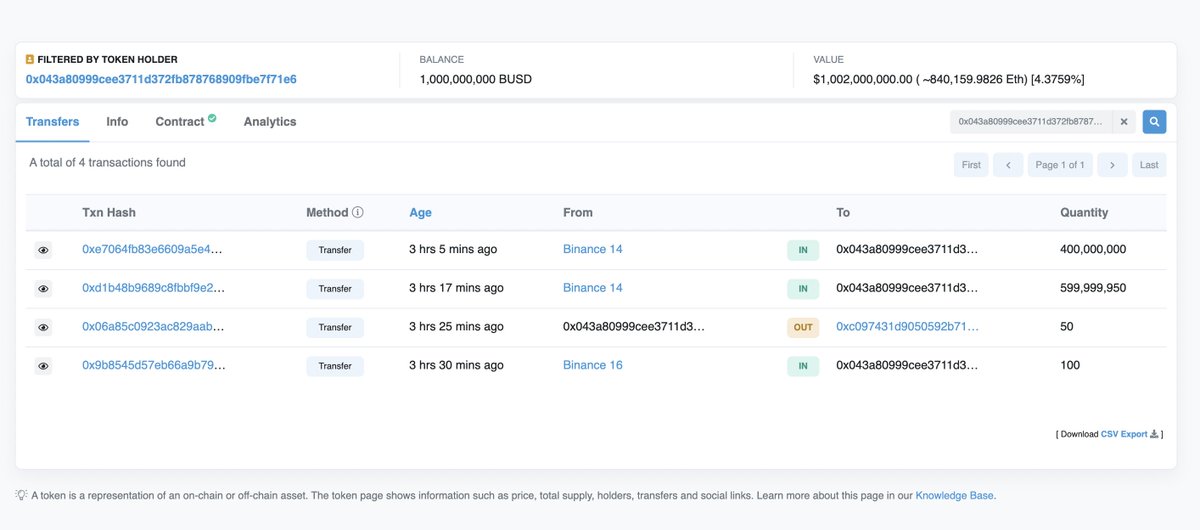
Task: Open transaction hash 0x06a85c0923ac829aab
Action: (x=154, y=327)
